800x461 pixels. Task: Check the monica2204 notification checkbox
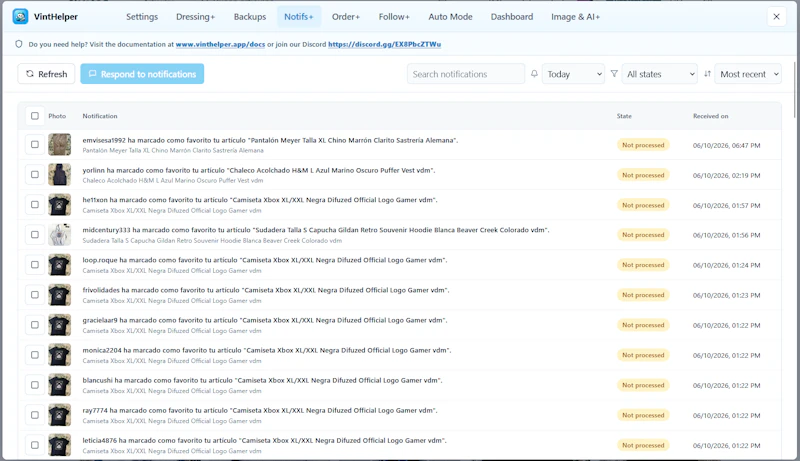[35, 355]
